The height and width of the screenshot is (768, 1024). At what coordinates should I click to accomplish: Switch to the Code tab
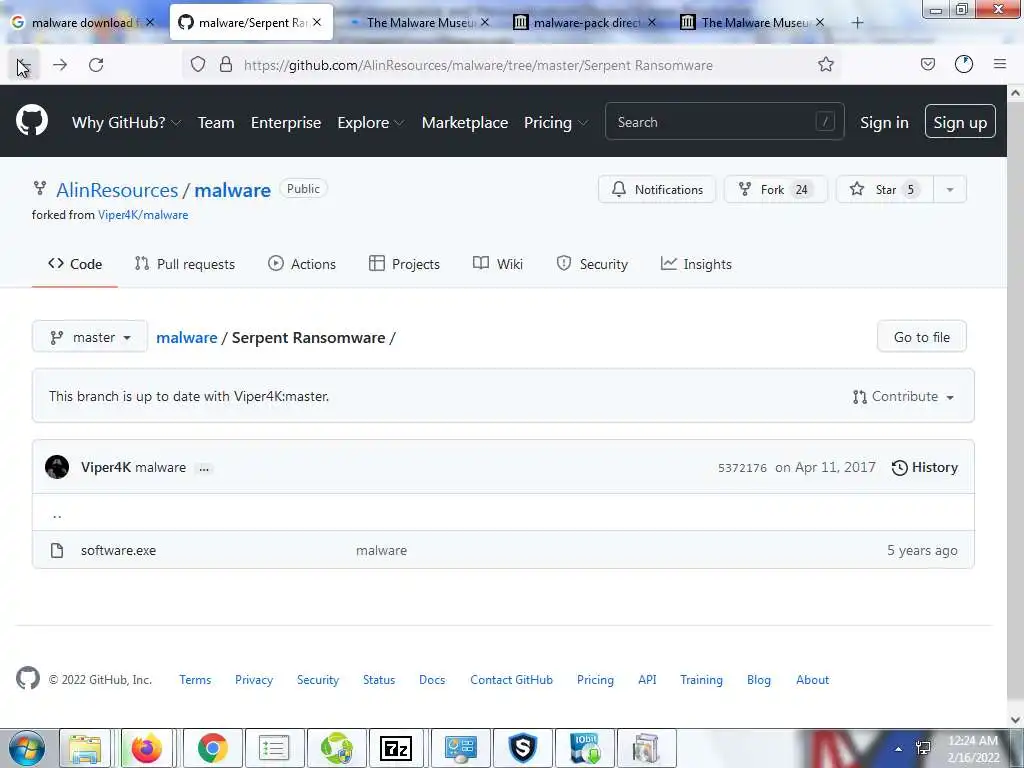coord(74,264)
